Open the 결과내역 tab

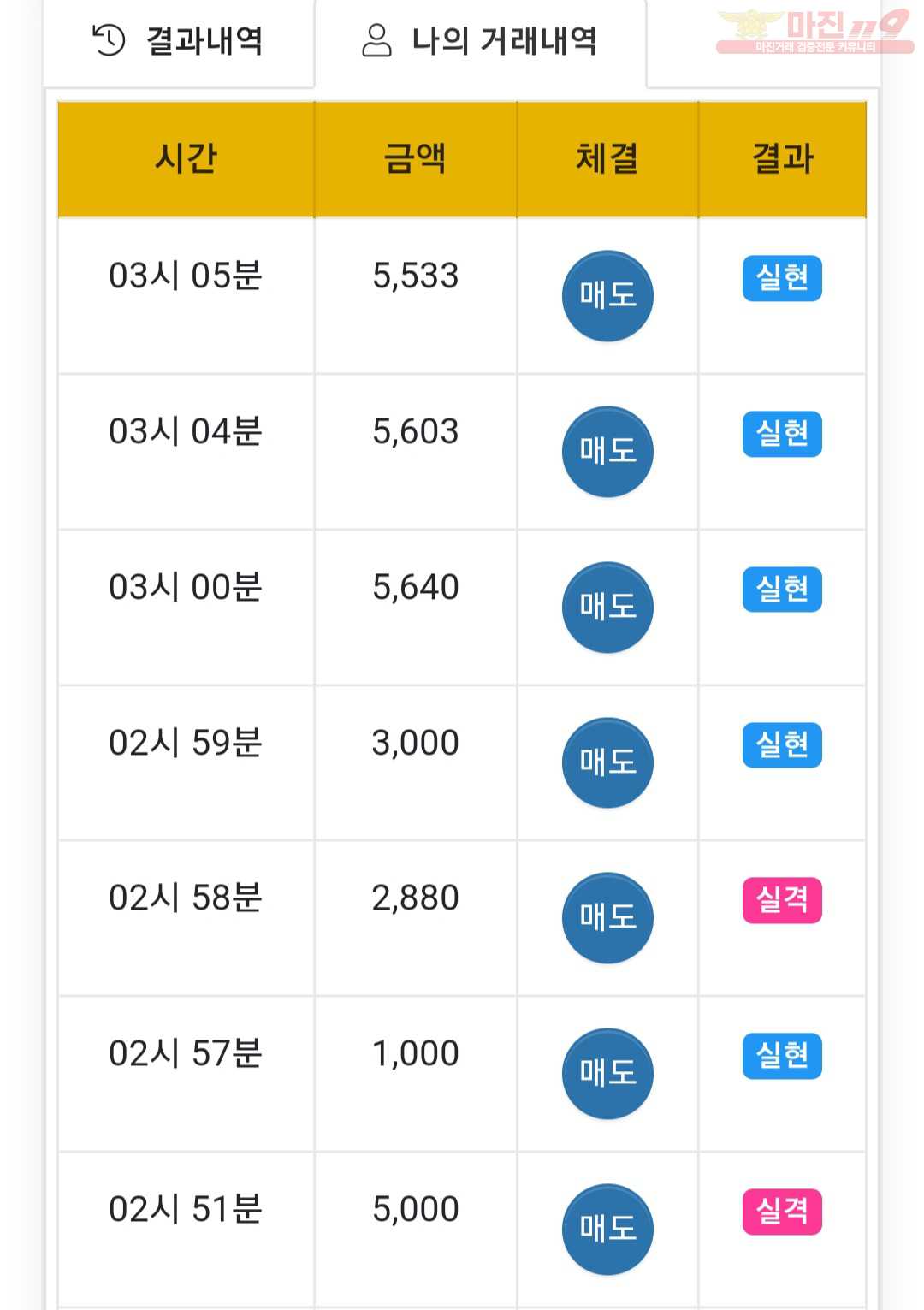[179, 41]
